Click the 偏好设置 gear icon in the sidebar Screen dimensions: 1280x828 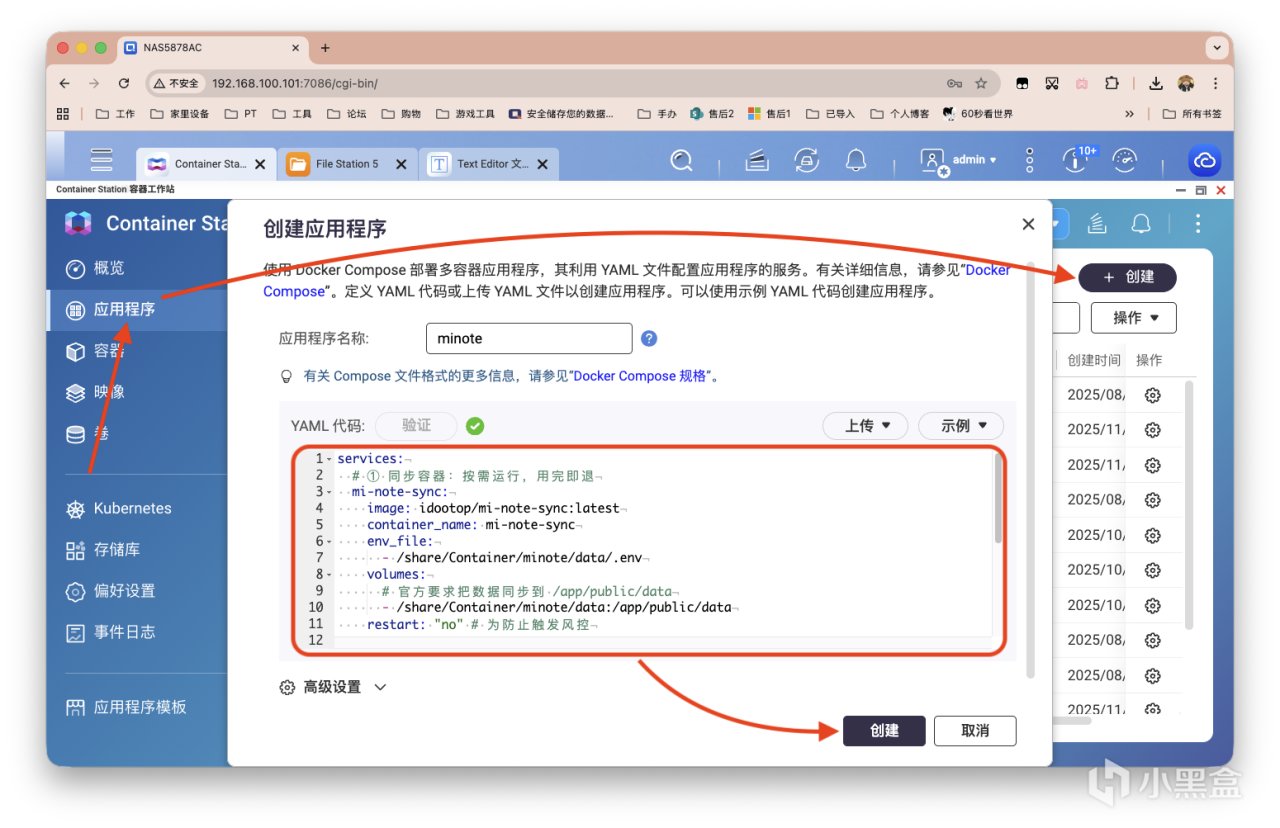click(75, 591)
